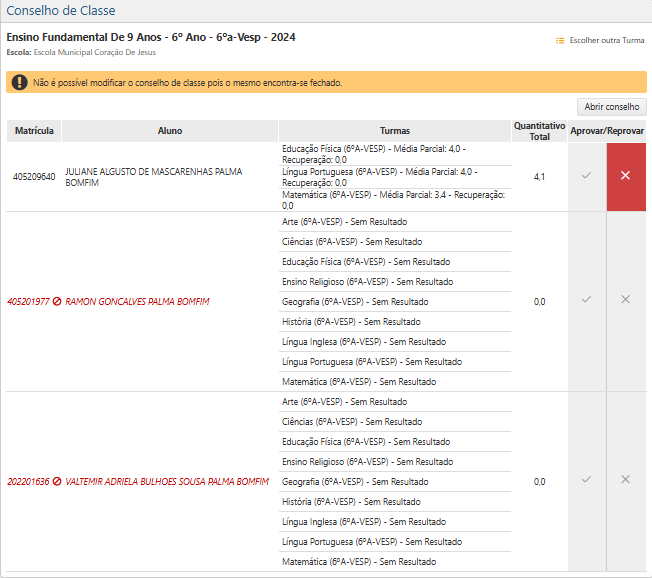Click Valtemir's Língua Inglesa Sem Resultado row
Image resolution: width=652 pixels, height=578 pixels.
pyautogui.click(x=395, y=521)
